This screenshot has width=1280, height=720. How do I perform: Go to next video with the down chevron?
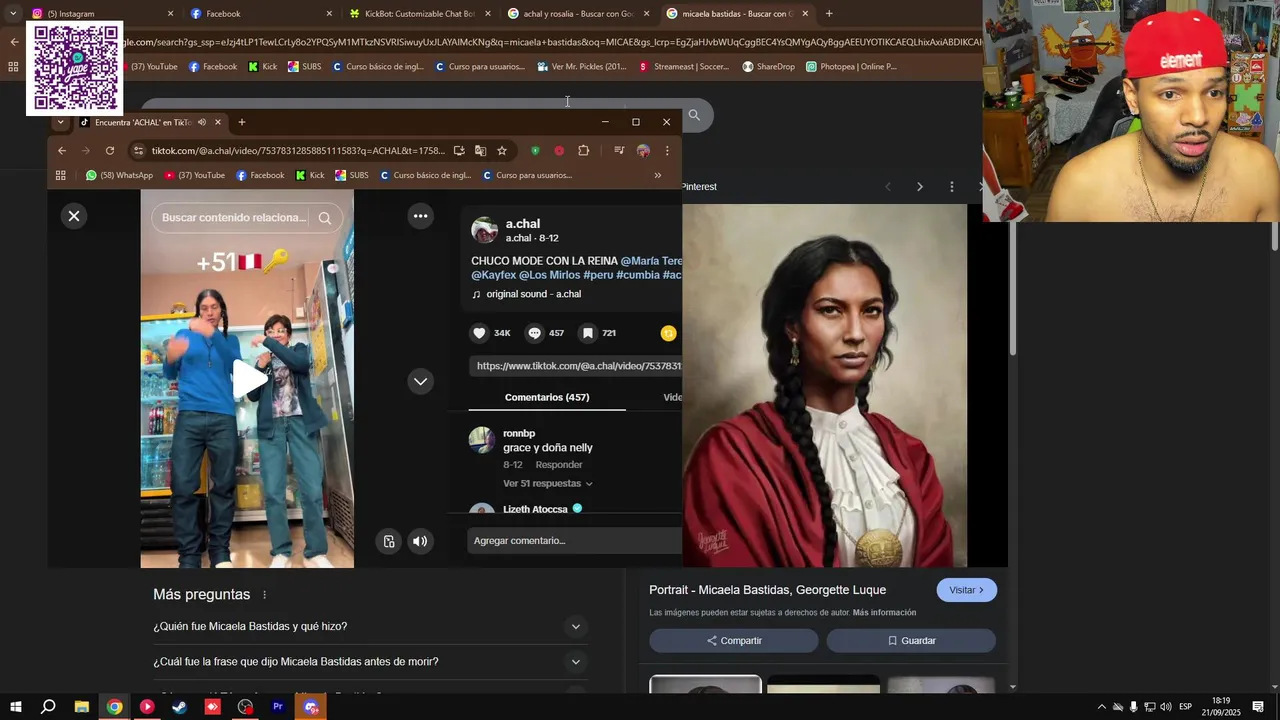pos(421,381)
